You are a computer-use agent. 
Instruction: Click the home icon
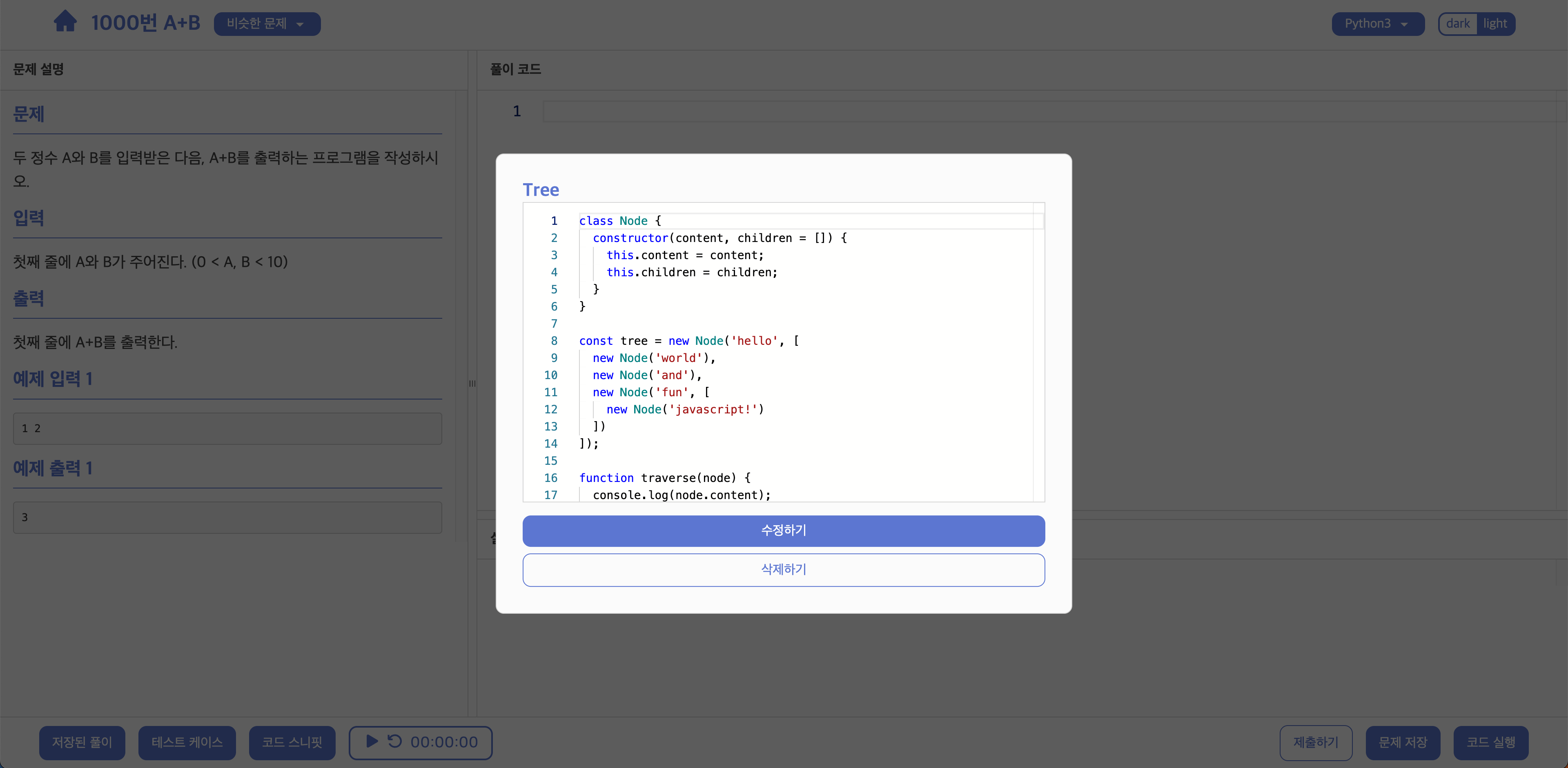tap(65, 22)
